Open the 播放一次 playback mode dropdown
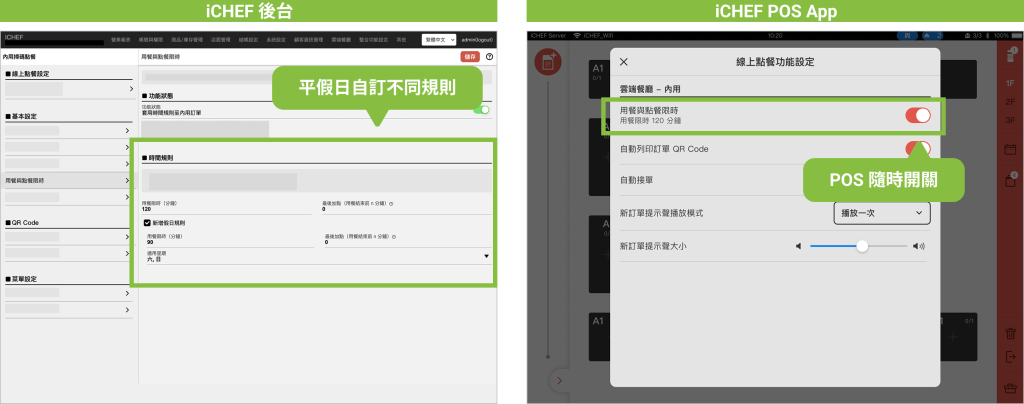 click(x=881, y=213)
